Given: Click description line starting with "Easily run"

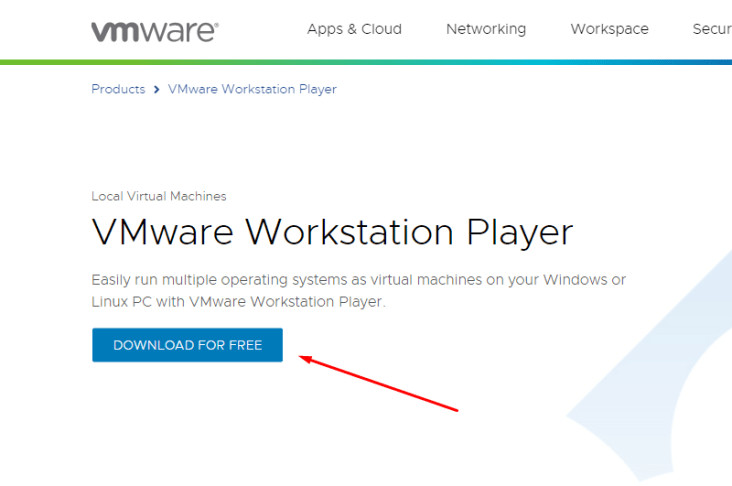Looking at the screenshot, I should pyautogui.click(x=358, y=279).
